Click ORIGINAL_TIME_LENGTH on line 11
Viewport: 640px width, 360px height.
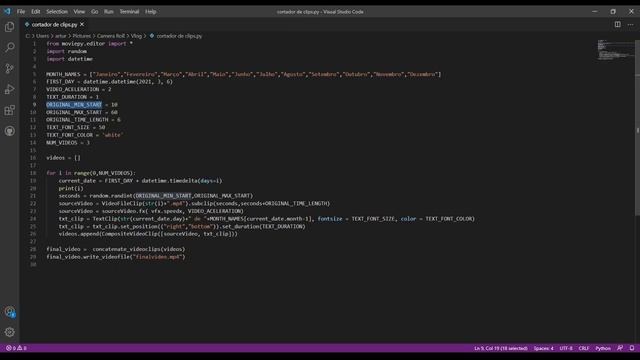[x=77, y=120]
